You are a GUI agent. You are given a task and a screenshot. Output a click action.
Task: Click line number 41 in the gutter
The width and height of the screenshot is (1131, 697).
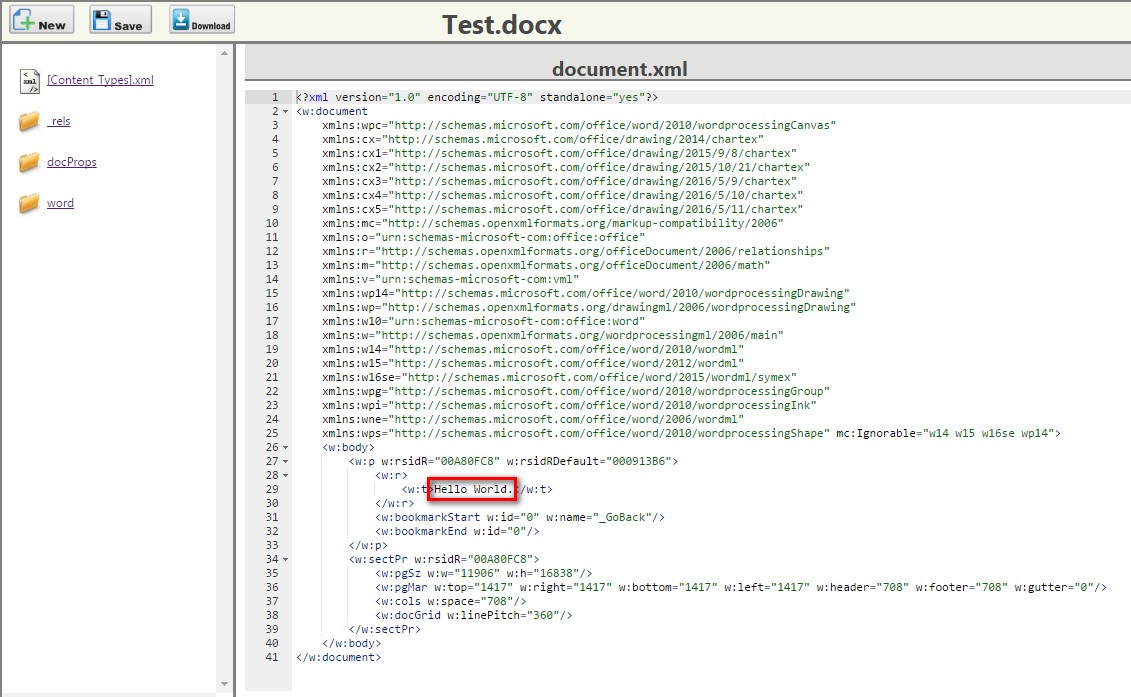pos(272,657)
